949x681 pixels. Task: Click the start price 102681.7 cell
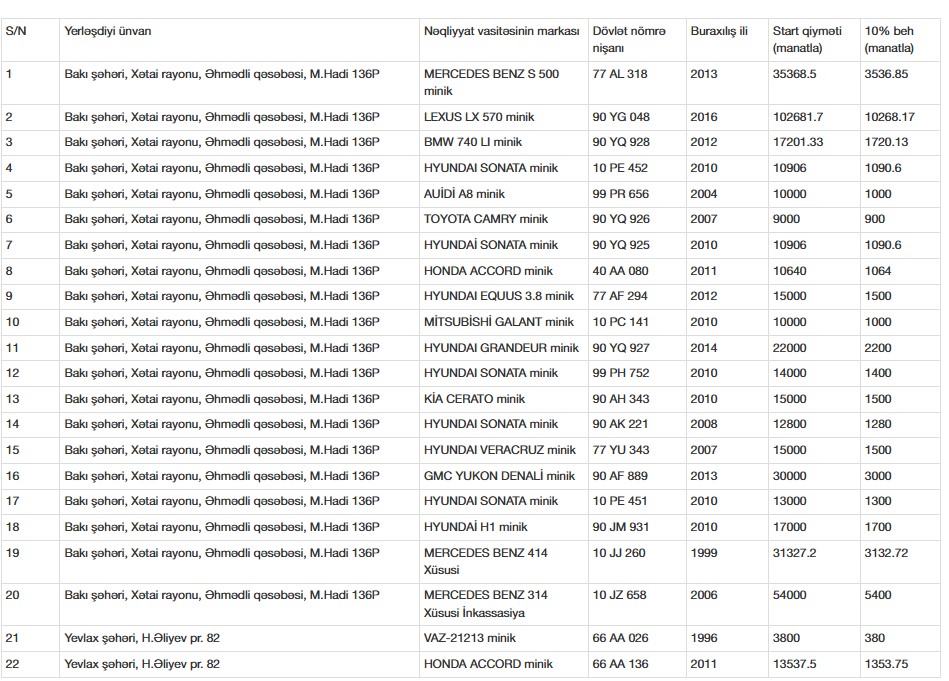(x=797, y=117)
